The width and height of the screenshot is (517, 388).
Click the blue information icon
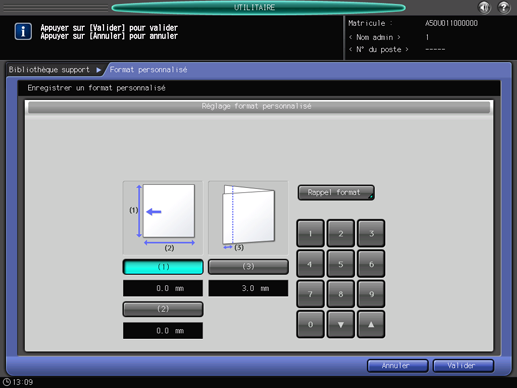pyautogui.click(x=23, y=31)
